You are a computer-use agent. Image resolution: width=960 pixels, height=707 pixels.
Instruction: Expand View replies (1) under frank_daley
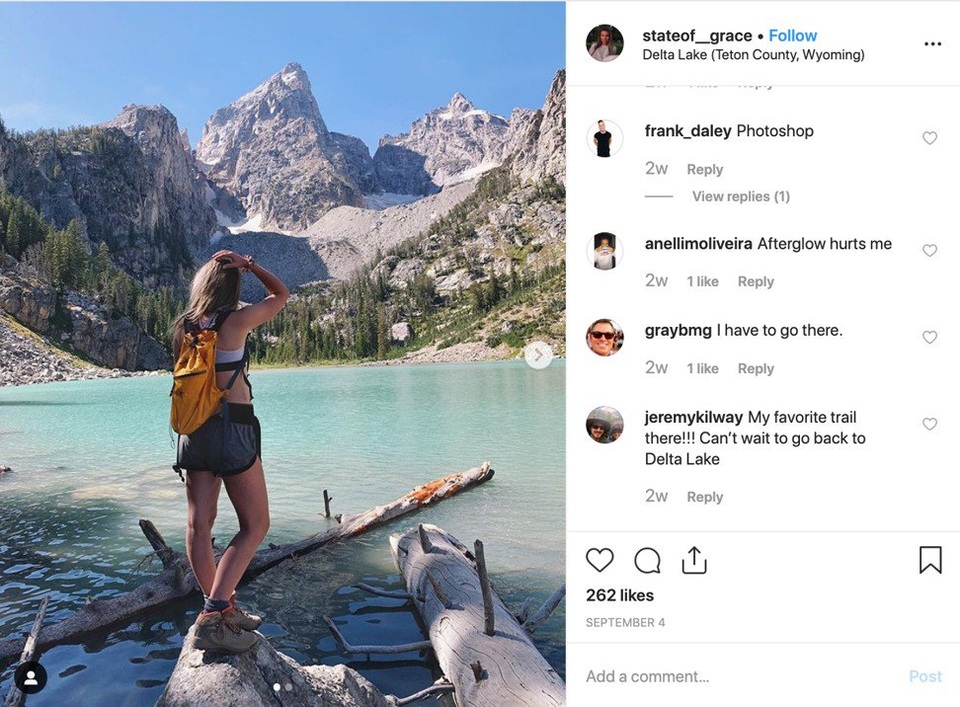coord(740,197)
